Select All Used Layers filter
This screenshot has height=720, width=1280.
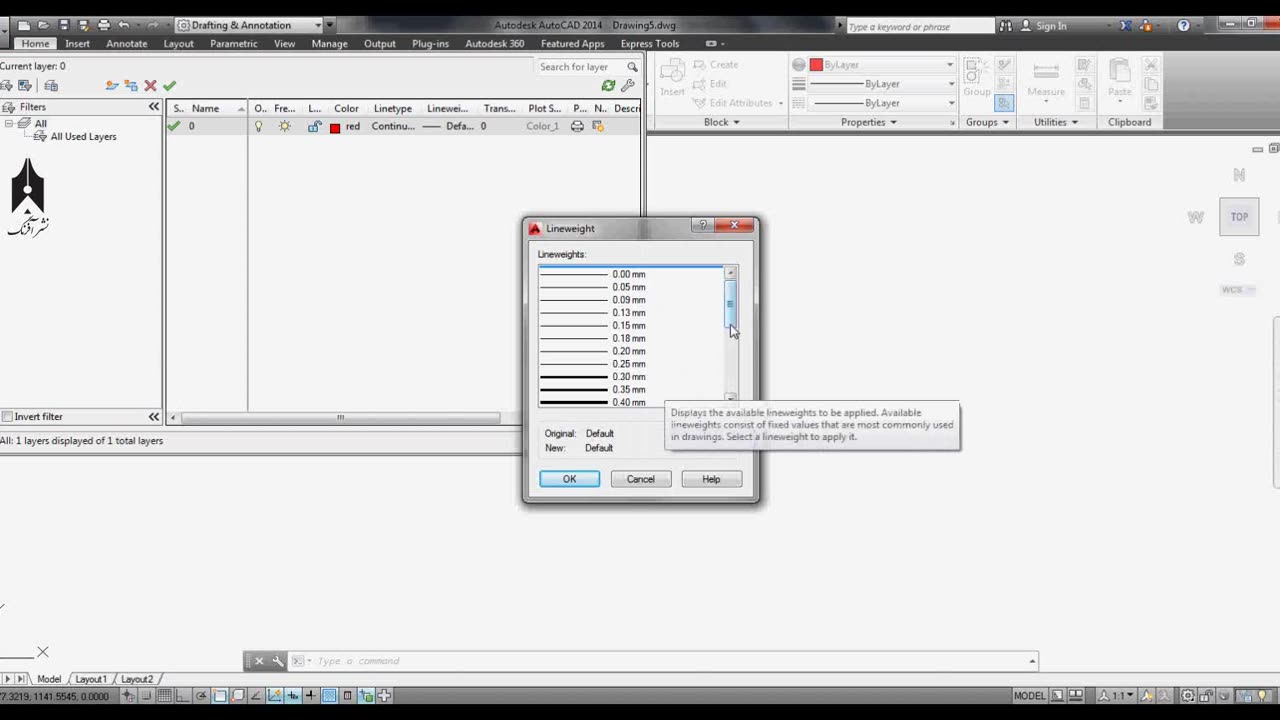83,137
